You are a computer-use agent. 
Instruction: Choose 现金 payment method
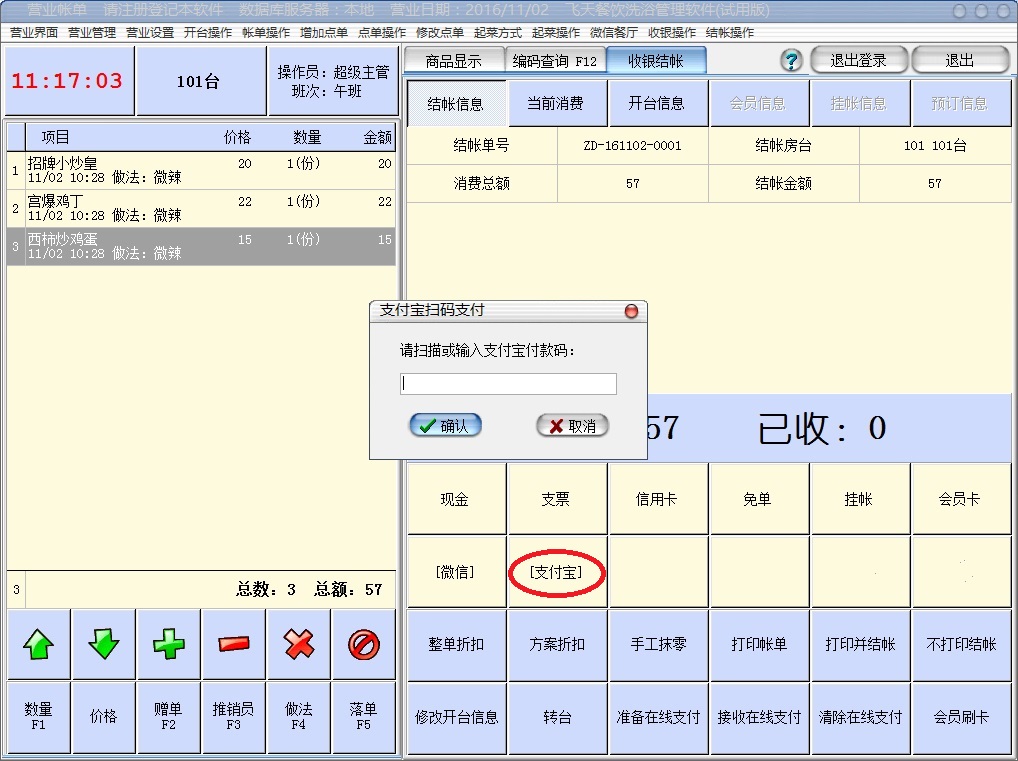click(455, 499)
